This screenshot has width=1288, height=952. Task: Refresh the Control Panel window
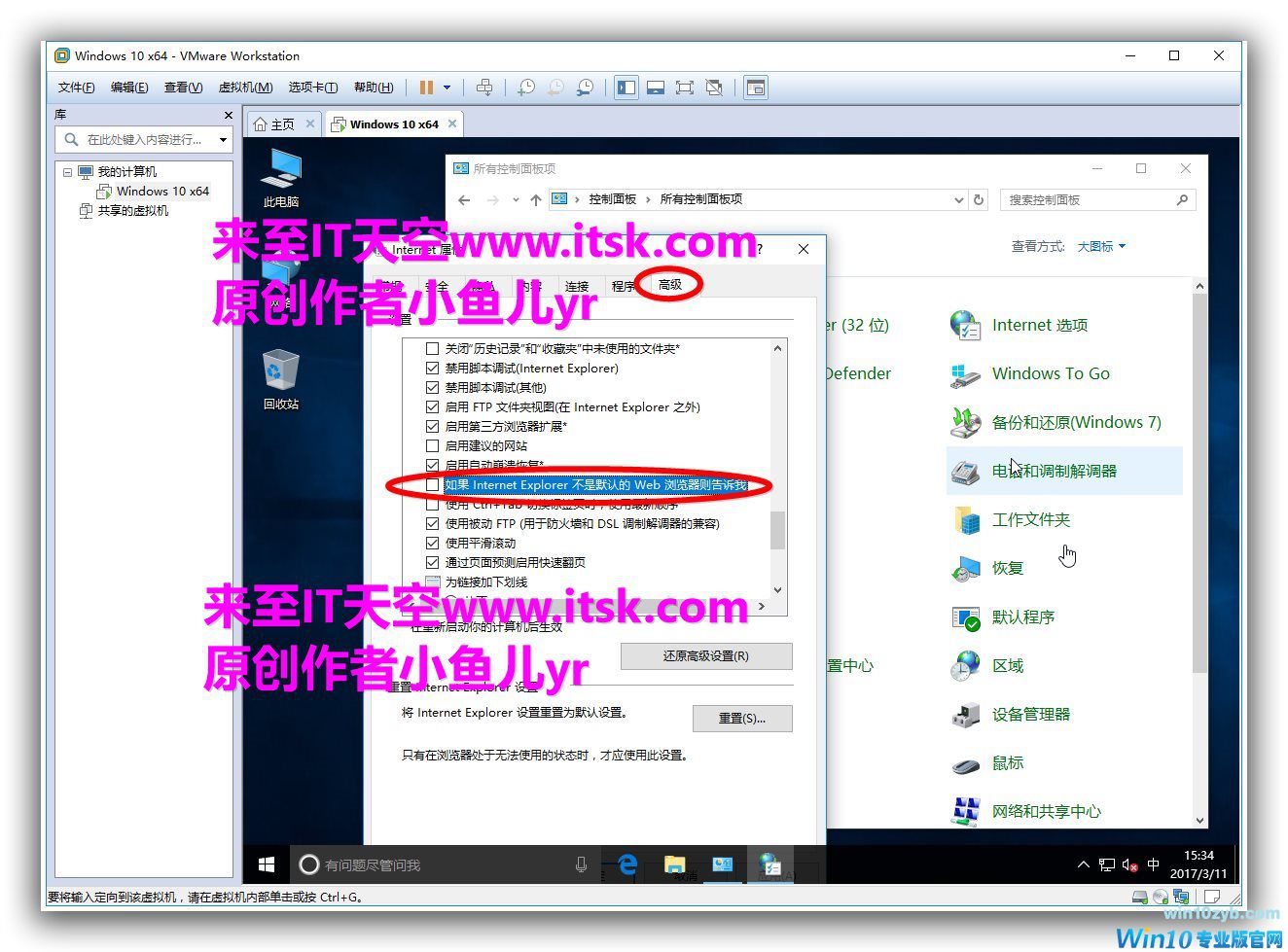click(980, 199)
